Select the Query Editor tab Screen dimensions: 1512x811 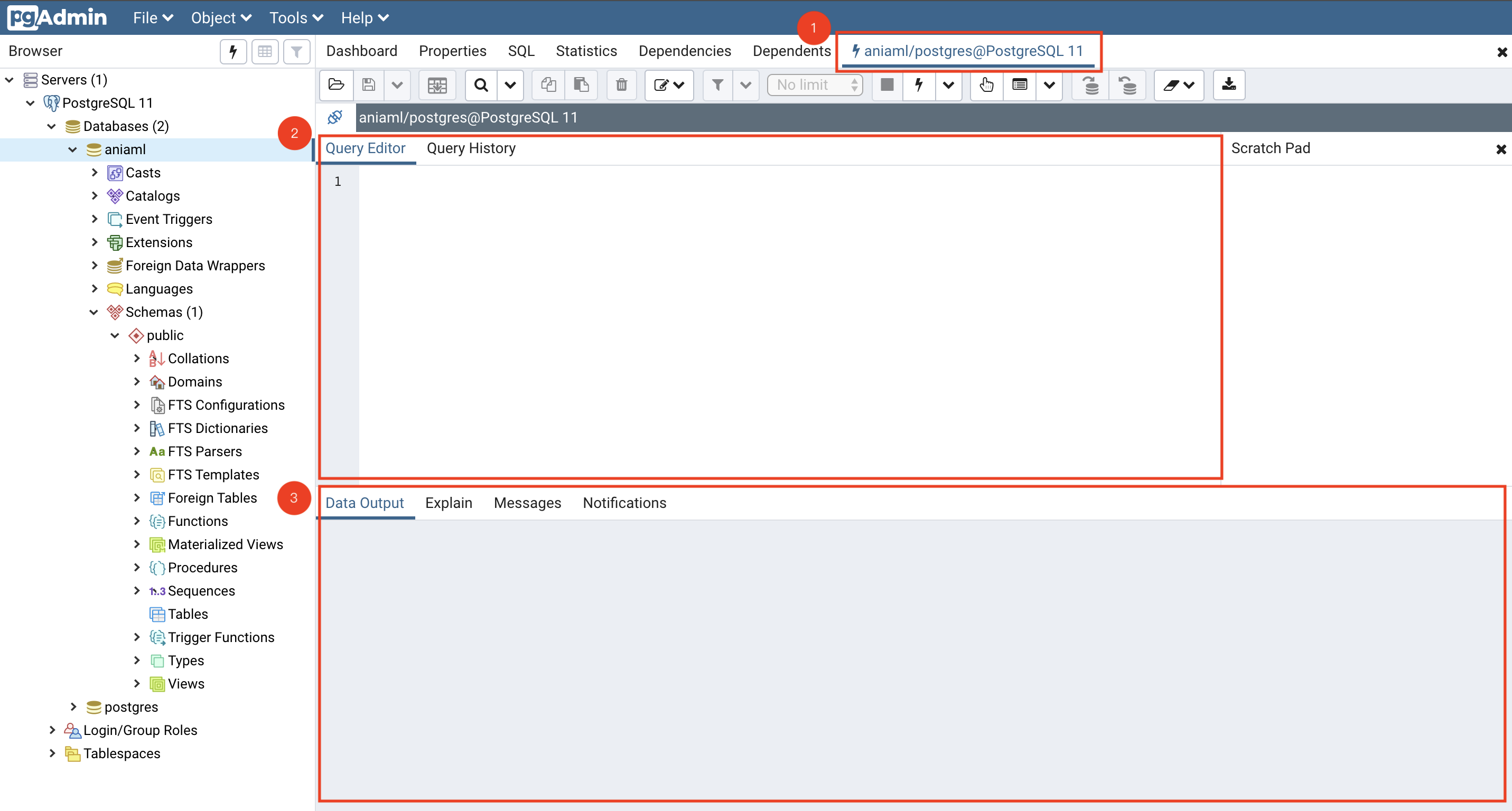tap(365, 148)
